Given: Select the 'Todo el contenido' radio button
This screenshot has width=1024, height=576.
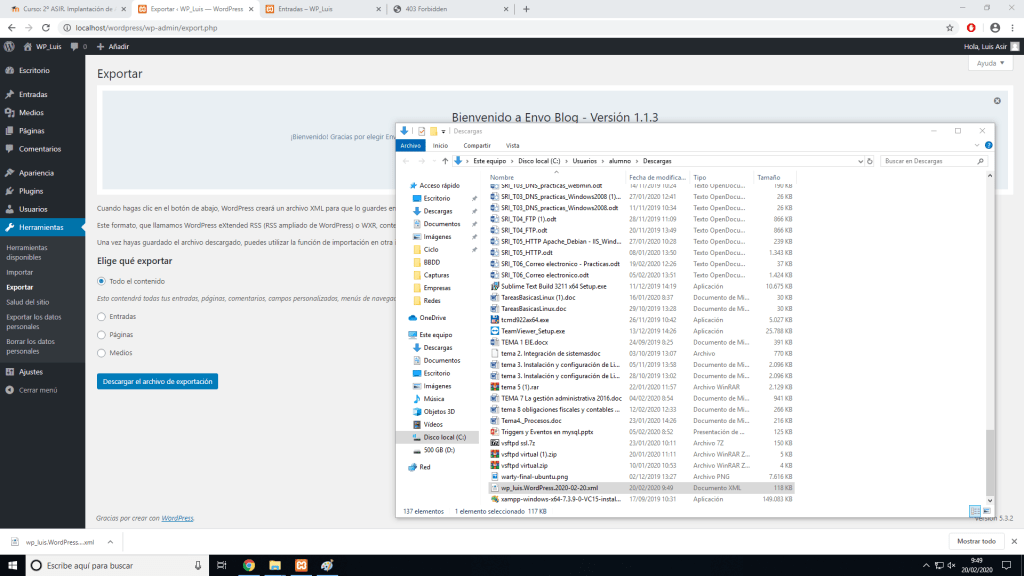Looking at the screenshot, I should [x=102, y=281].
